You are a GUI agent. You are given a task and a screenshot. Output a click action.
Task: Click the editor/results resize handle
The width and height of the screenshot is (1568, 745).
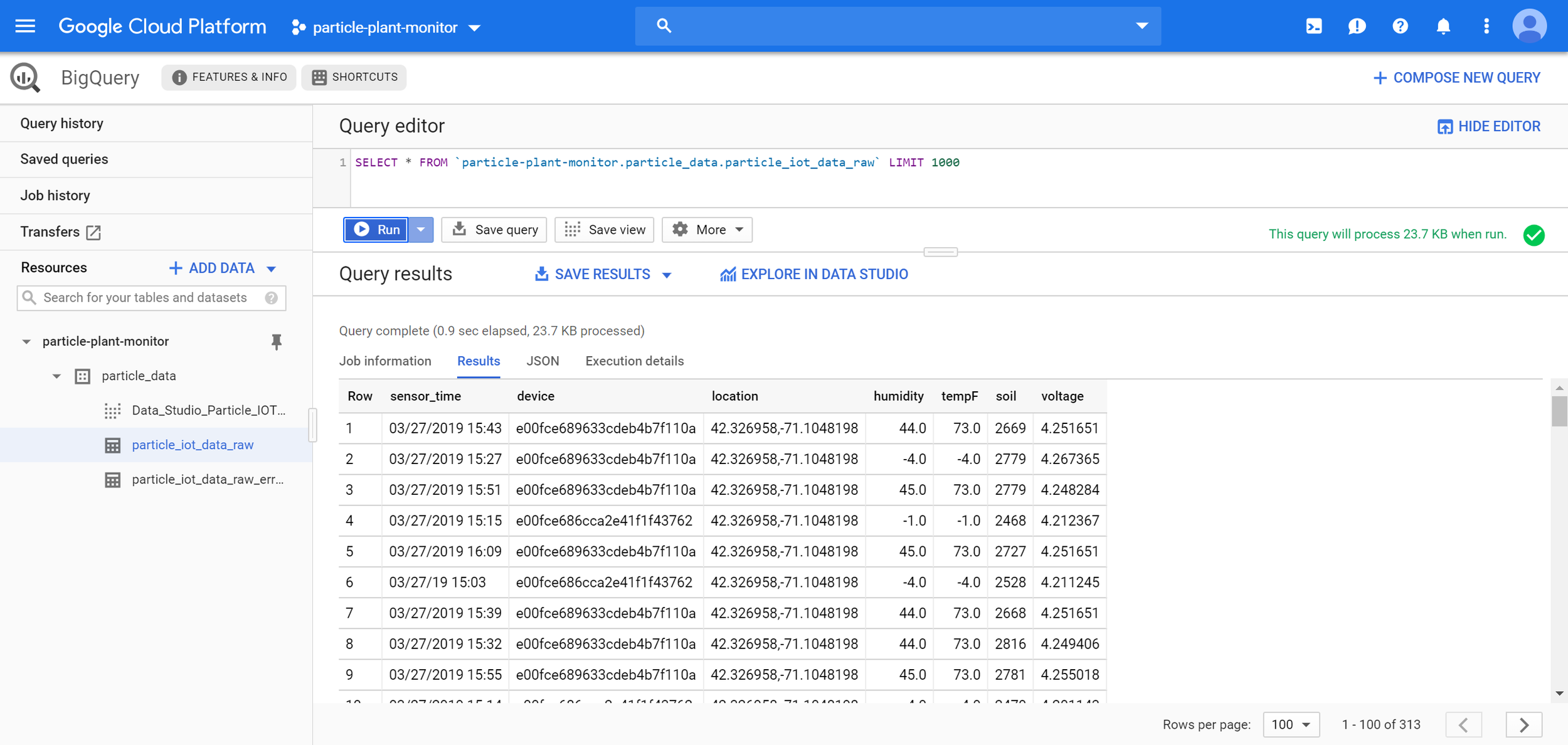[x=940, y=252]
